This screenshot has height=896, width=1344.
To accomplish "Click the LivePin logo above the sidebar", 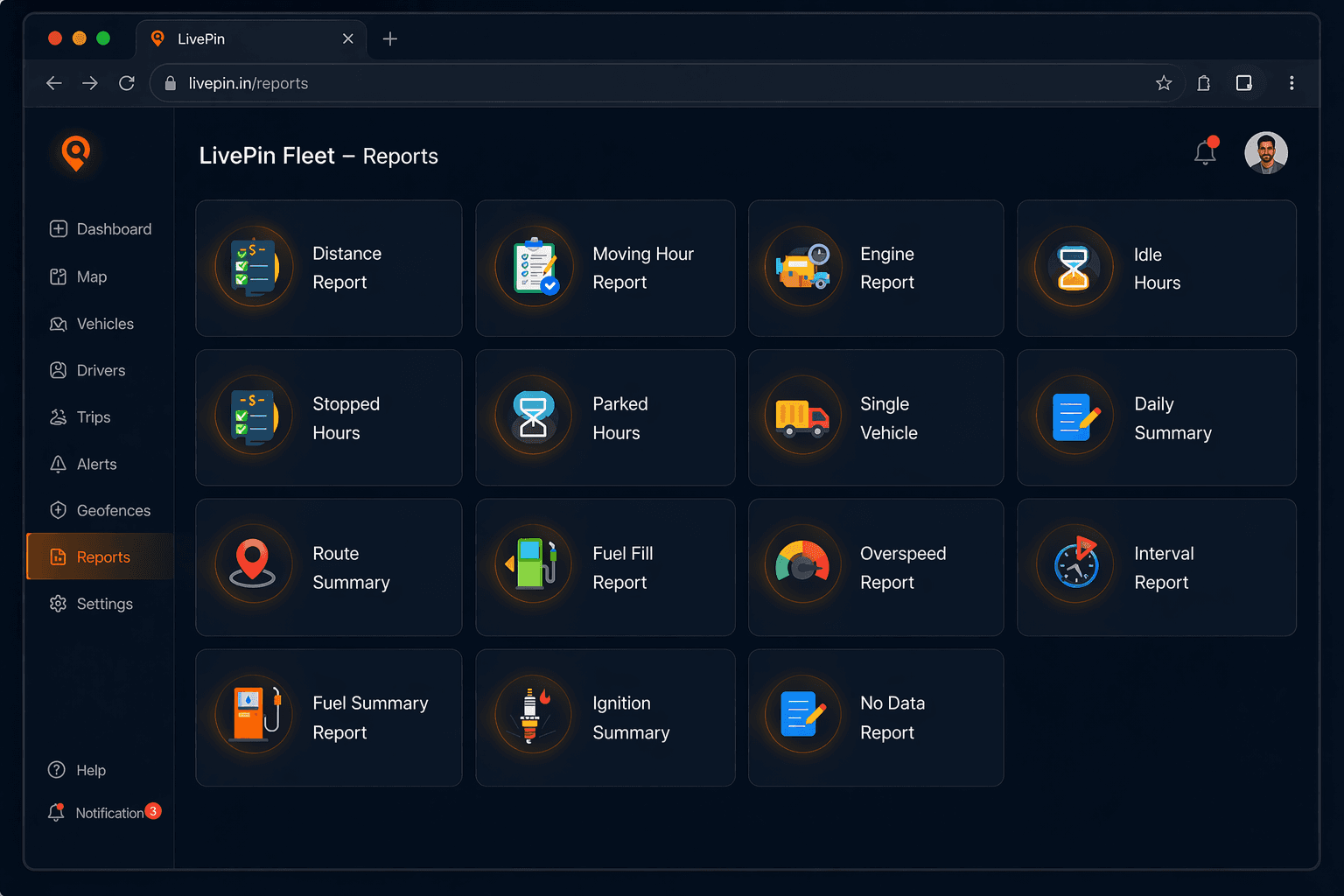I will (76, 154).
